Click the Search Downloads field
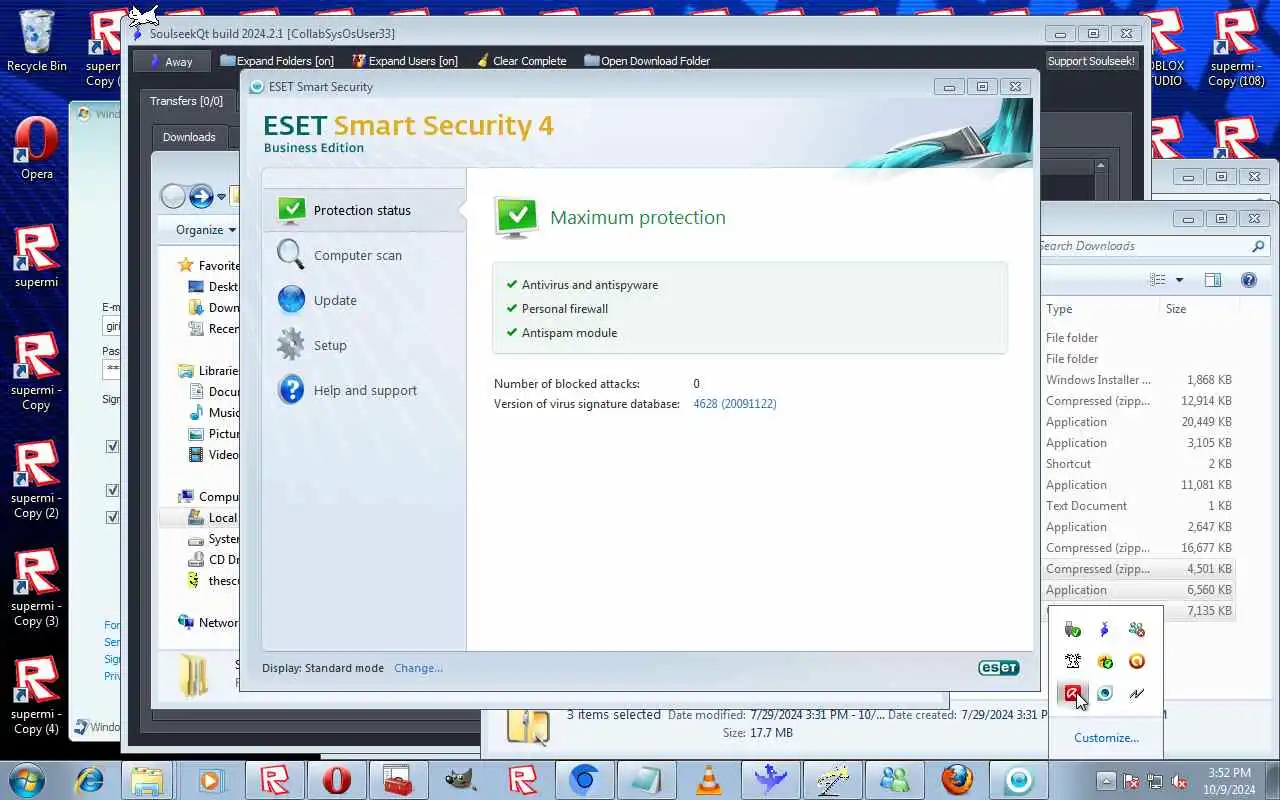Viewport: 1280px width, 800px height. click(x=1155, y=246)
